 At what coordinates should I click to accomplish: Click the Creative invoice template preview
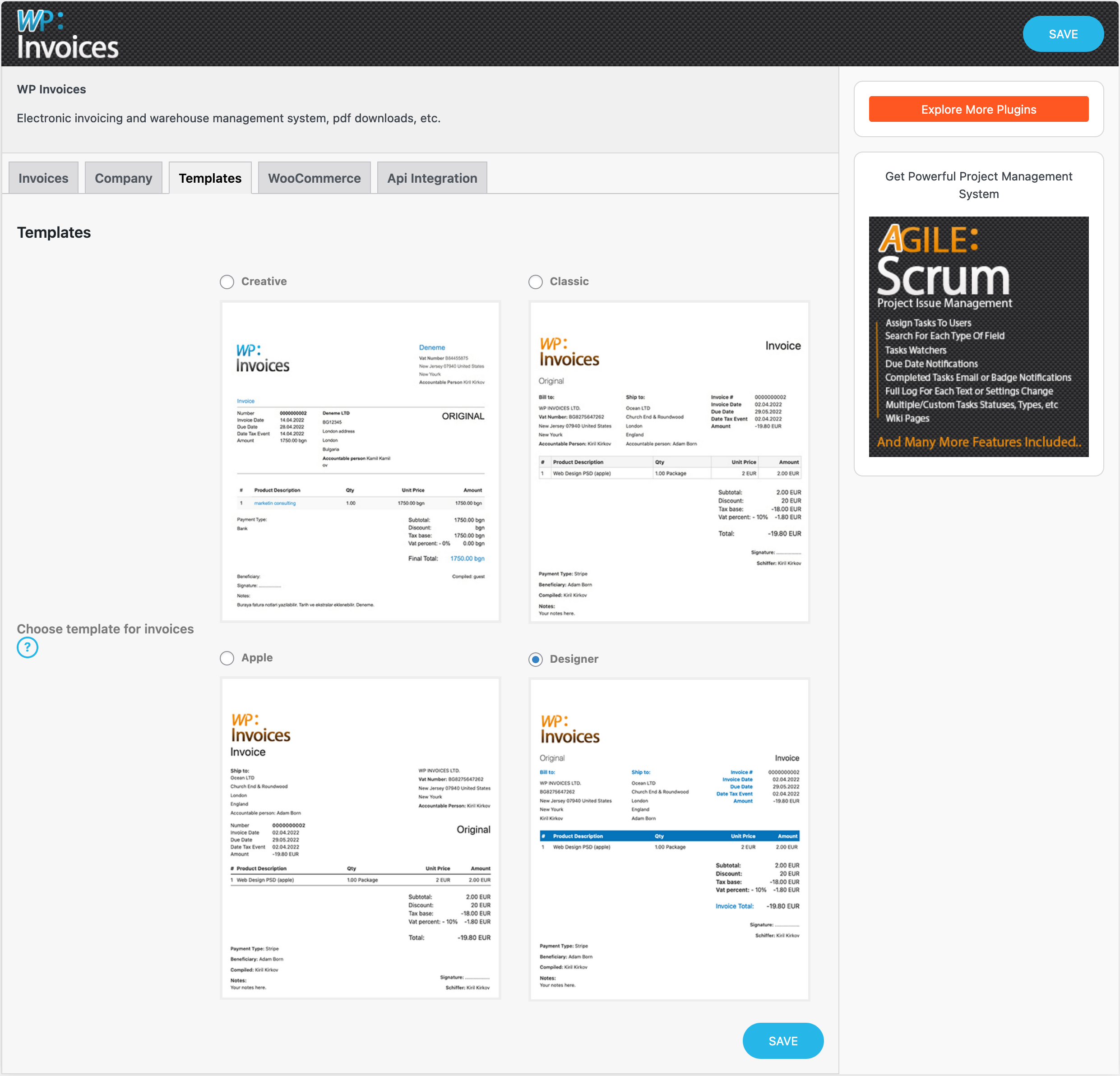pos(361,462)
